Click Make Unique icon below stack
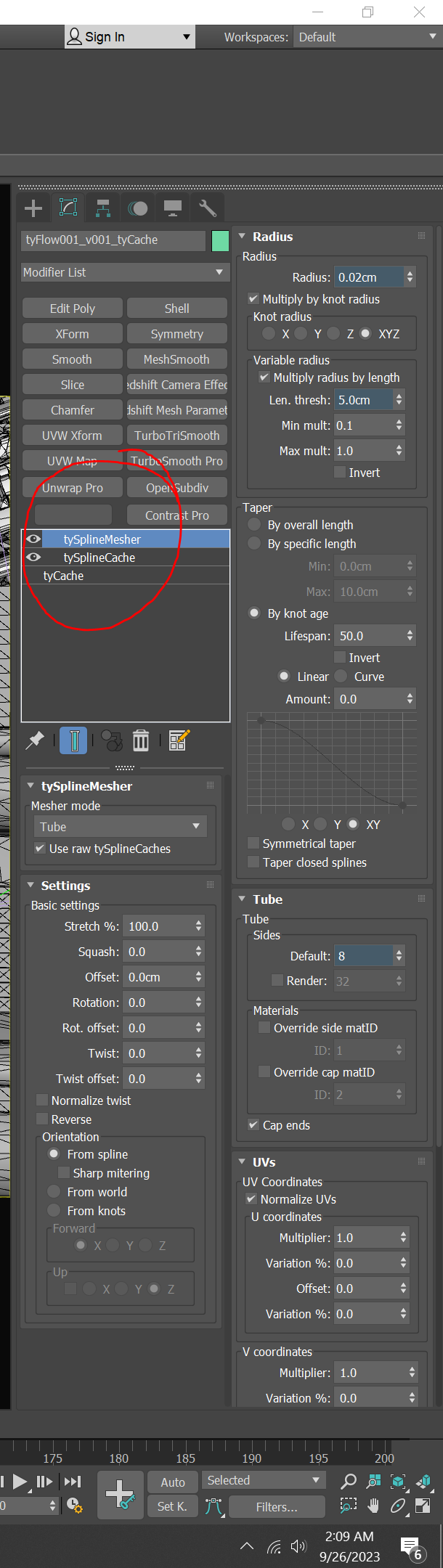This screenshot has width=443, height=1568. 112,740
